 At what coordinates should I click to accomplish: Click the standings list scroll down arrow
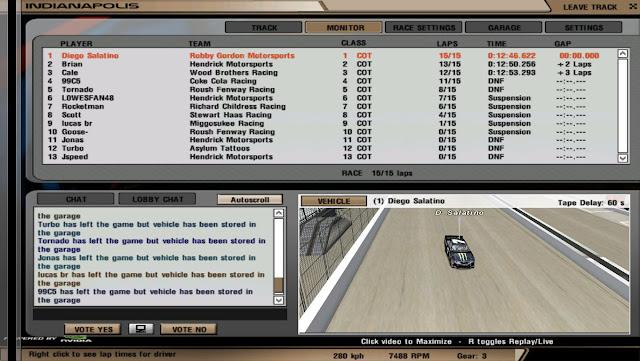pos(622,158)
